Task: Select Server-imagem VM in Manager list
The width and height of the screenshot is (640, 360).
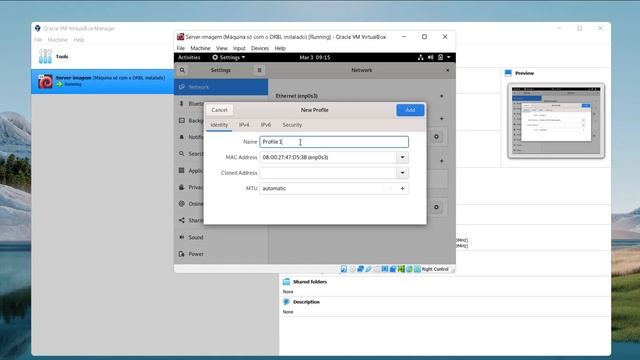Action: pyautogui.click(x=102, y=81)
